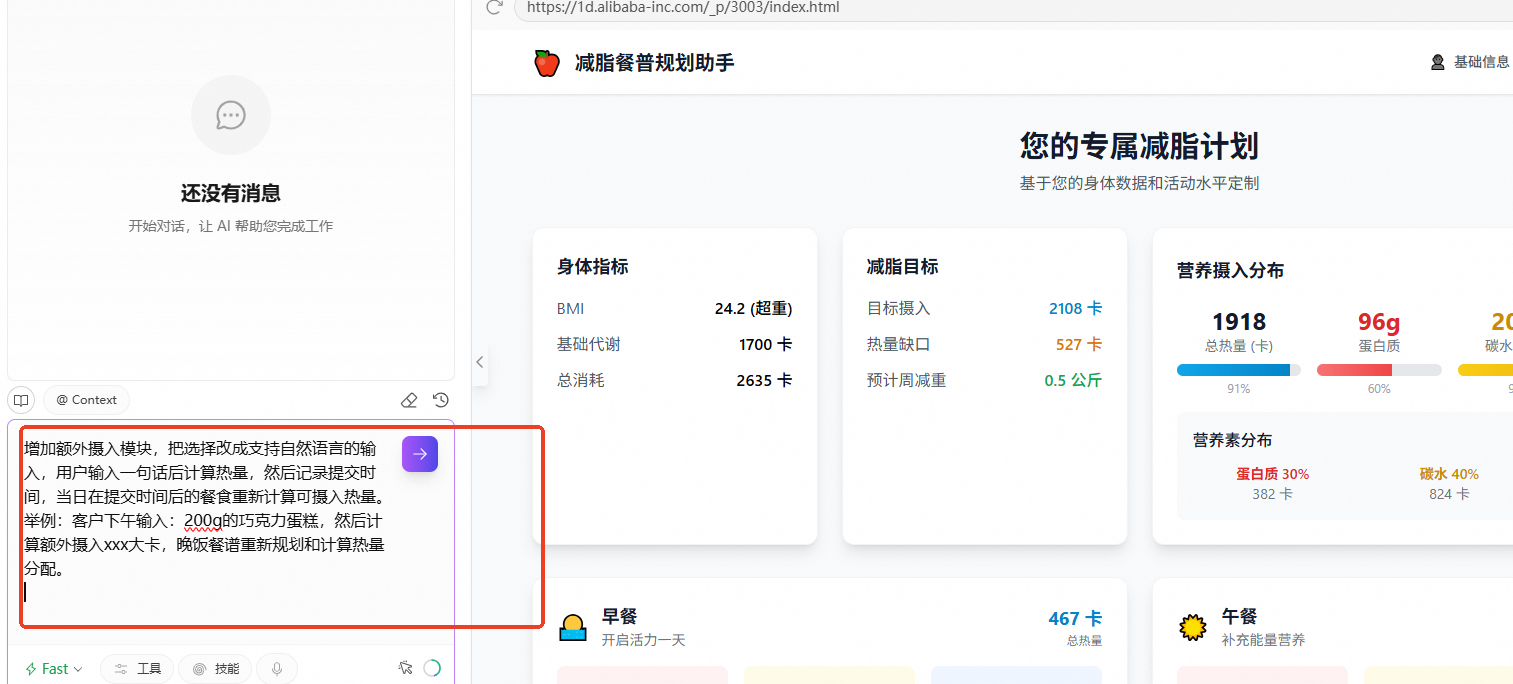
Task: Reload the preview page
Action: click(x=493, y=8)
